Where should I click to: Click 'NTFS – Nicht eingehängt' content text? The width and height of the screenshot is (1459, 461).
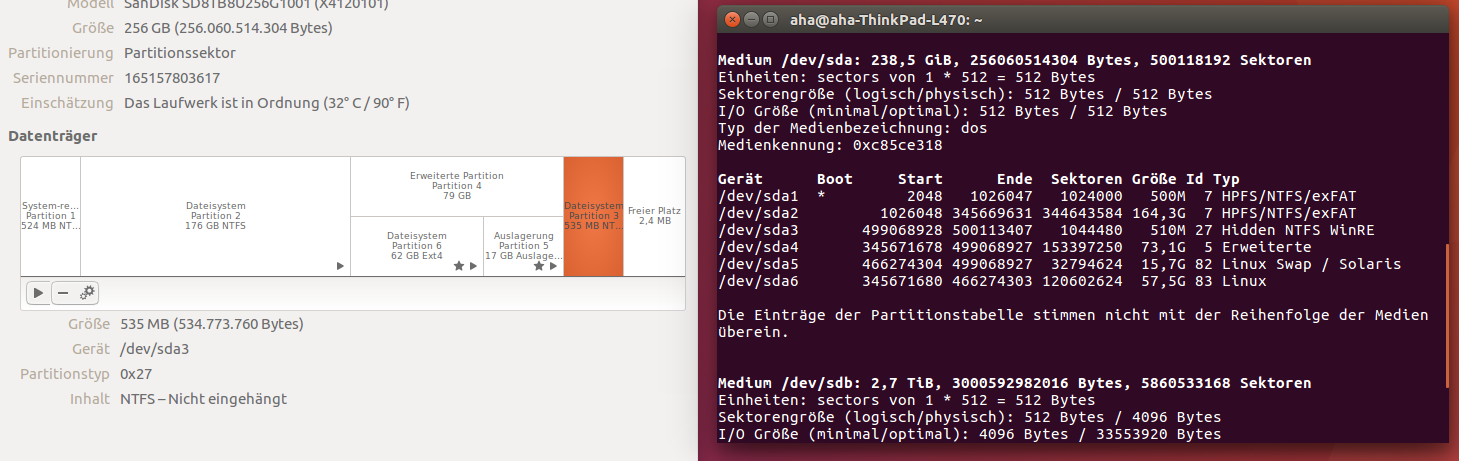click(x=203, y=399)
